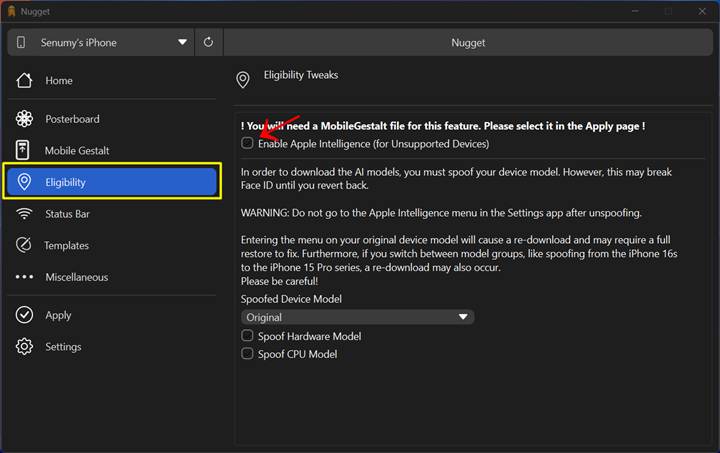720x453 pixels.
Task: Click the Nugget app icon in title bar
Action: point(11,11)
